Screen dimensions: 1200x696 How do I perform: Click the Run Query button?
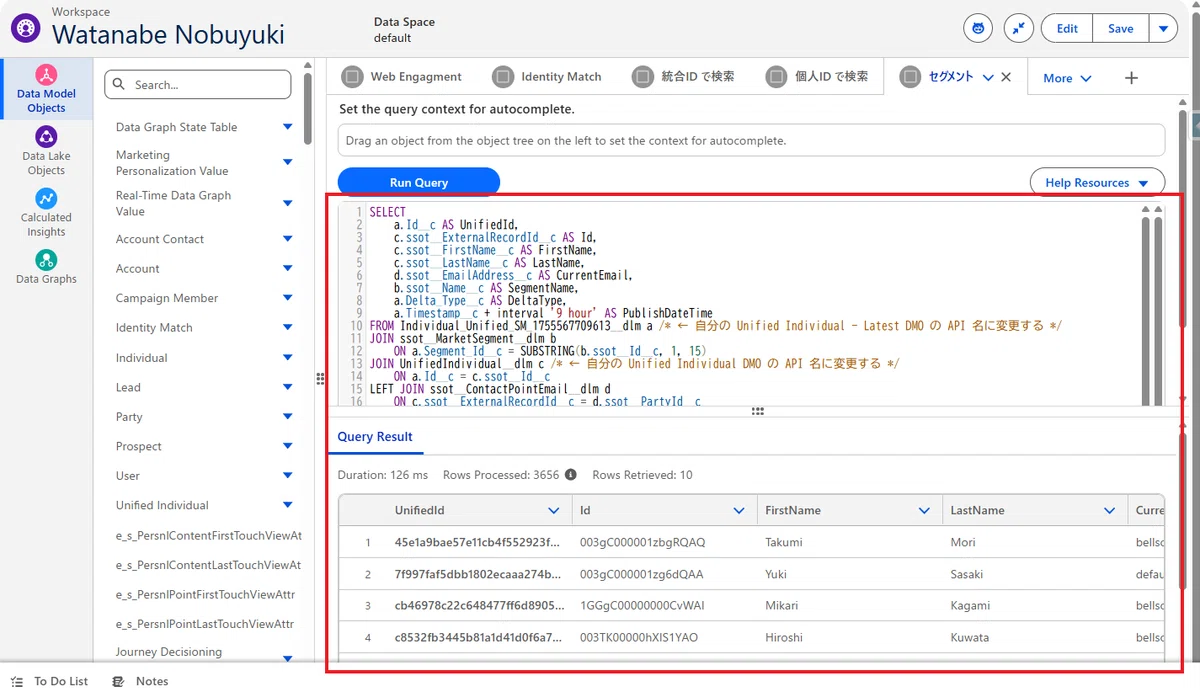pos(418,183)
